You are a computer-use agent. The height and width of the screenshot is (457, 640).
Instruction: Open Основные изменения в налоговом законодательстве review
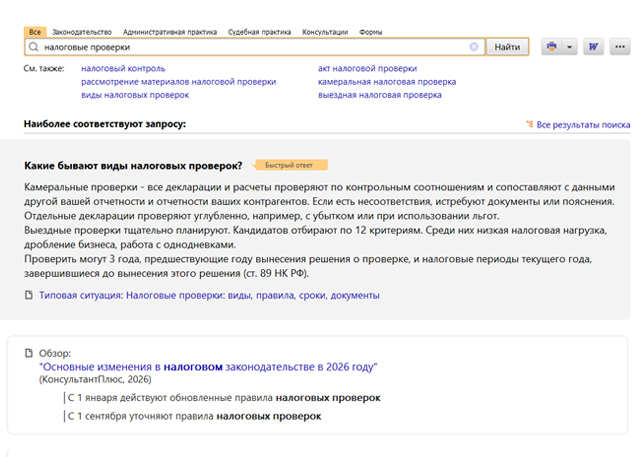click(x=208, y=367)
